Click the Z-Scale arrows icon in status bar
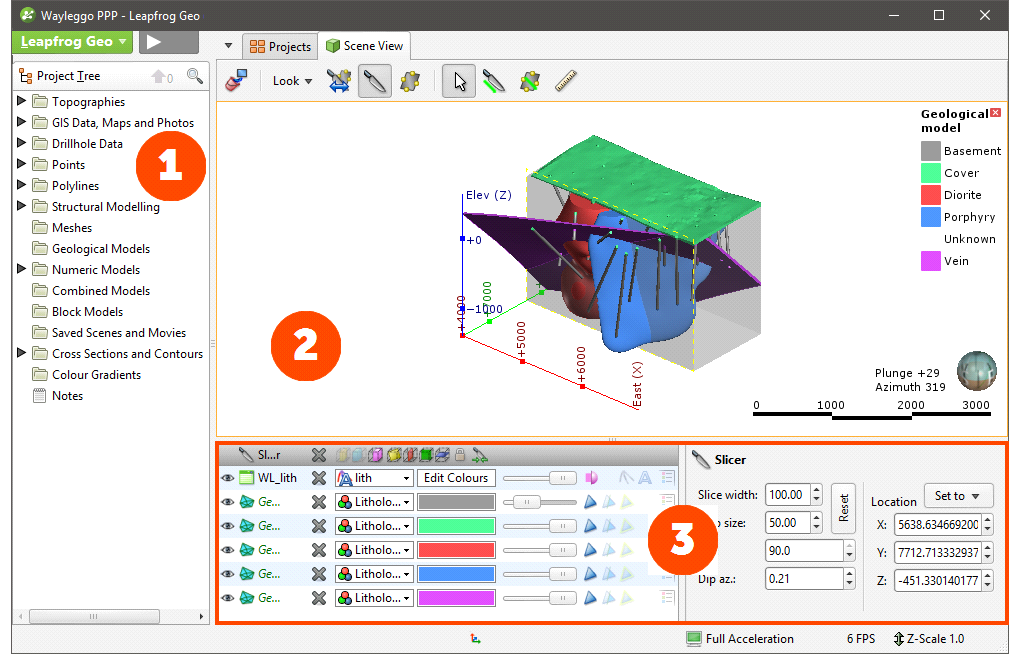Viewport: 1021px width, 654px height. [x=899, y=639]
